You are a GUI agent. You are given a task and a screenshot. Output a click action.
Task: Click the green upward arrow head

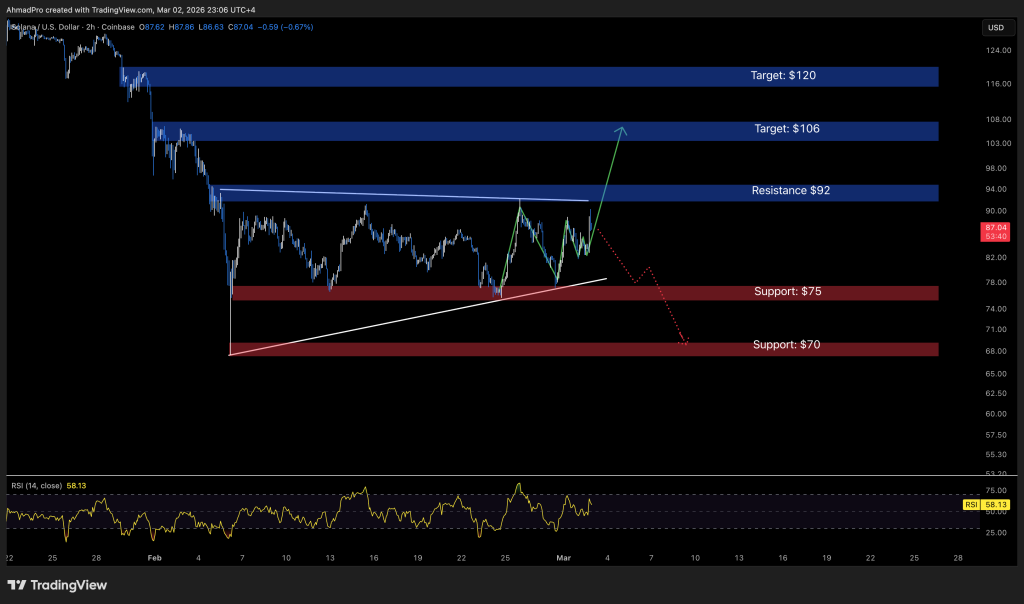pyautogui.click(x=621, y=130)
